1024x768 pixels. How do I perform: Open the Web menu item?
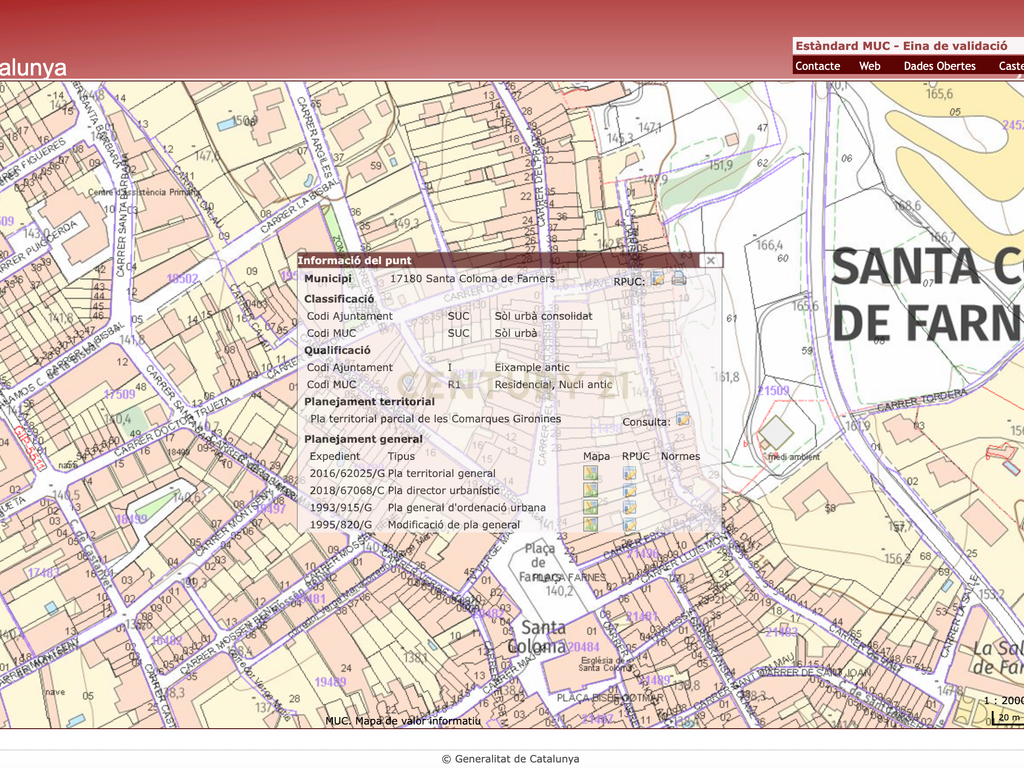coord(869,66)
